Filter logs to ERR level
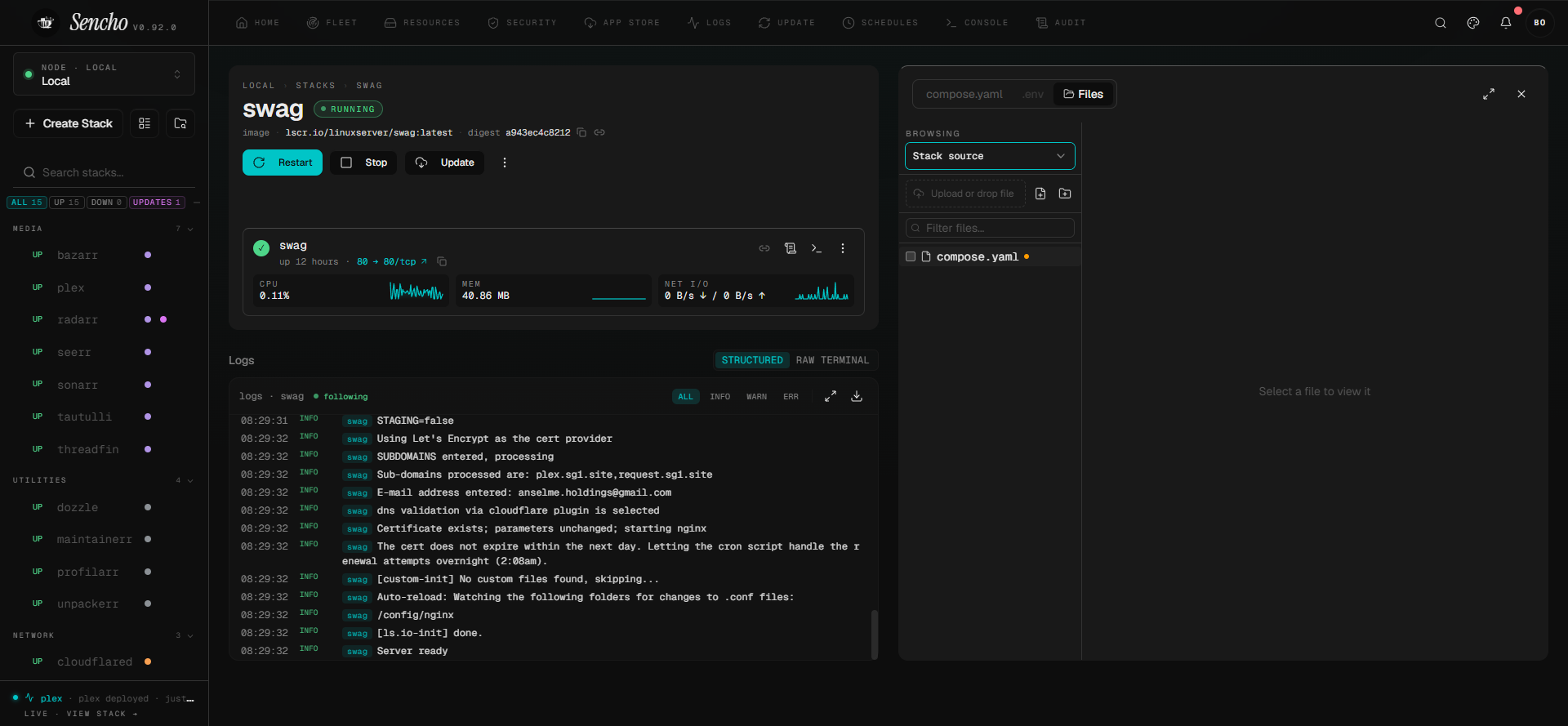Viewport: 1568px width, 726px height. pos(791,397)
